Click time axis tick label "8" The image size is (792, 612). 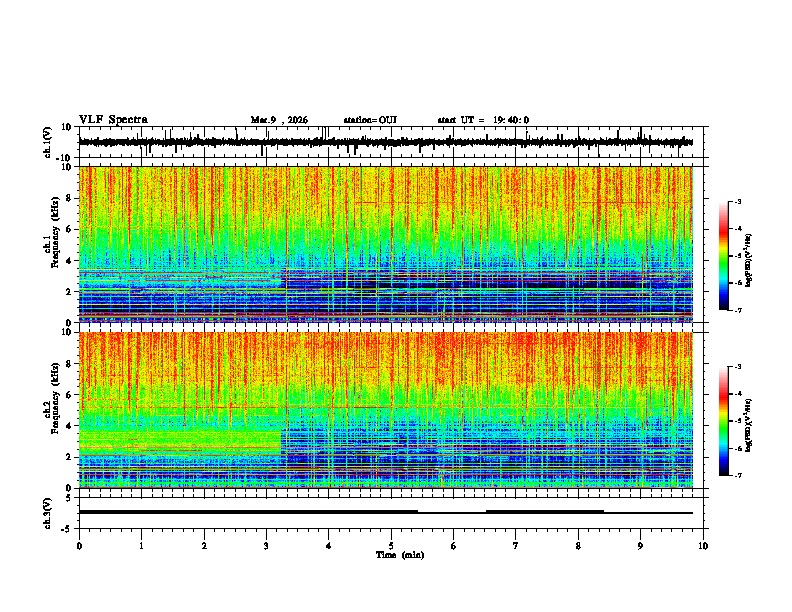[578, 546]
